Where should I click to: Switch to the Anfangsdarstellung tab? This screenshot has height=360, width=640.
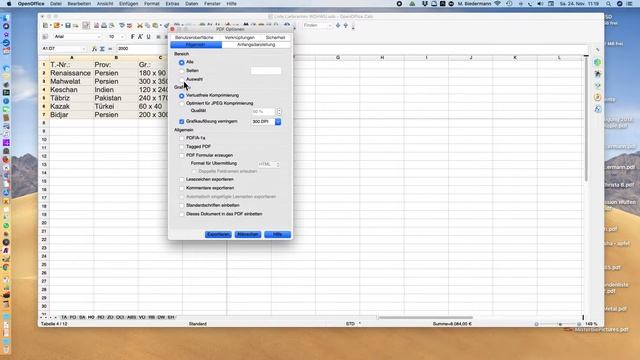(x=256, y=45)
